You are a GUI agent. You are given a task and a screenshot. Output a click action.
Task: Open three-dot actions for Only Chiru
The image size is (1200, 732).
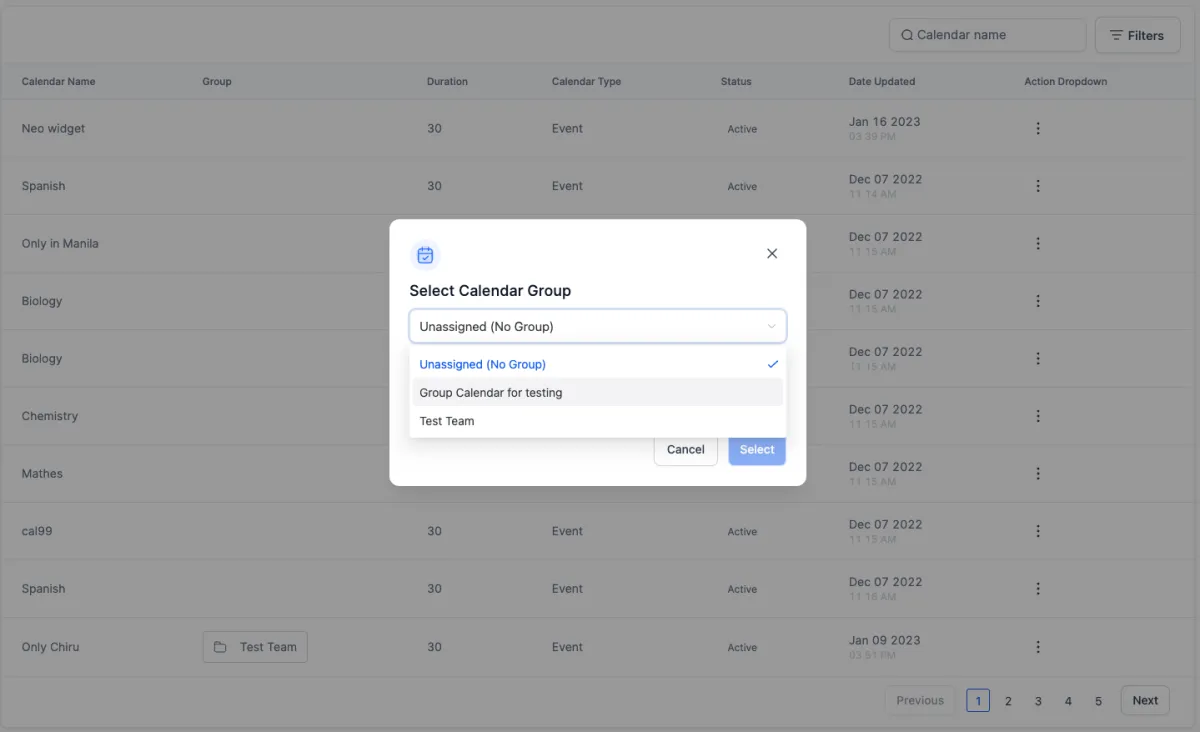coord(1038,647)
